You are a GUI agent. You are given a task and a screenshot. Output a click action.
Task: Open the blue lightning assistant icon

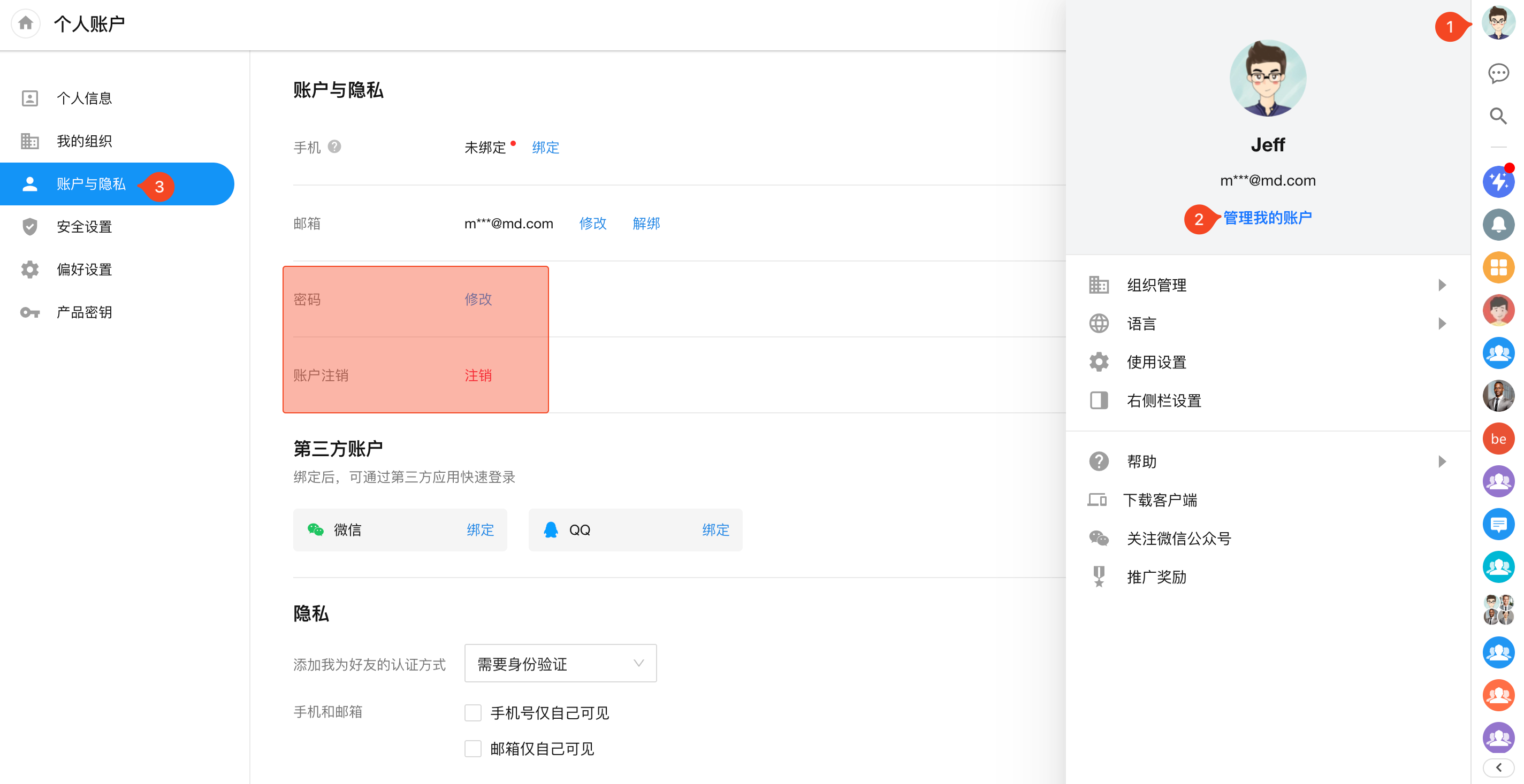1498,182
